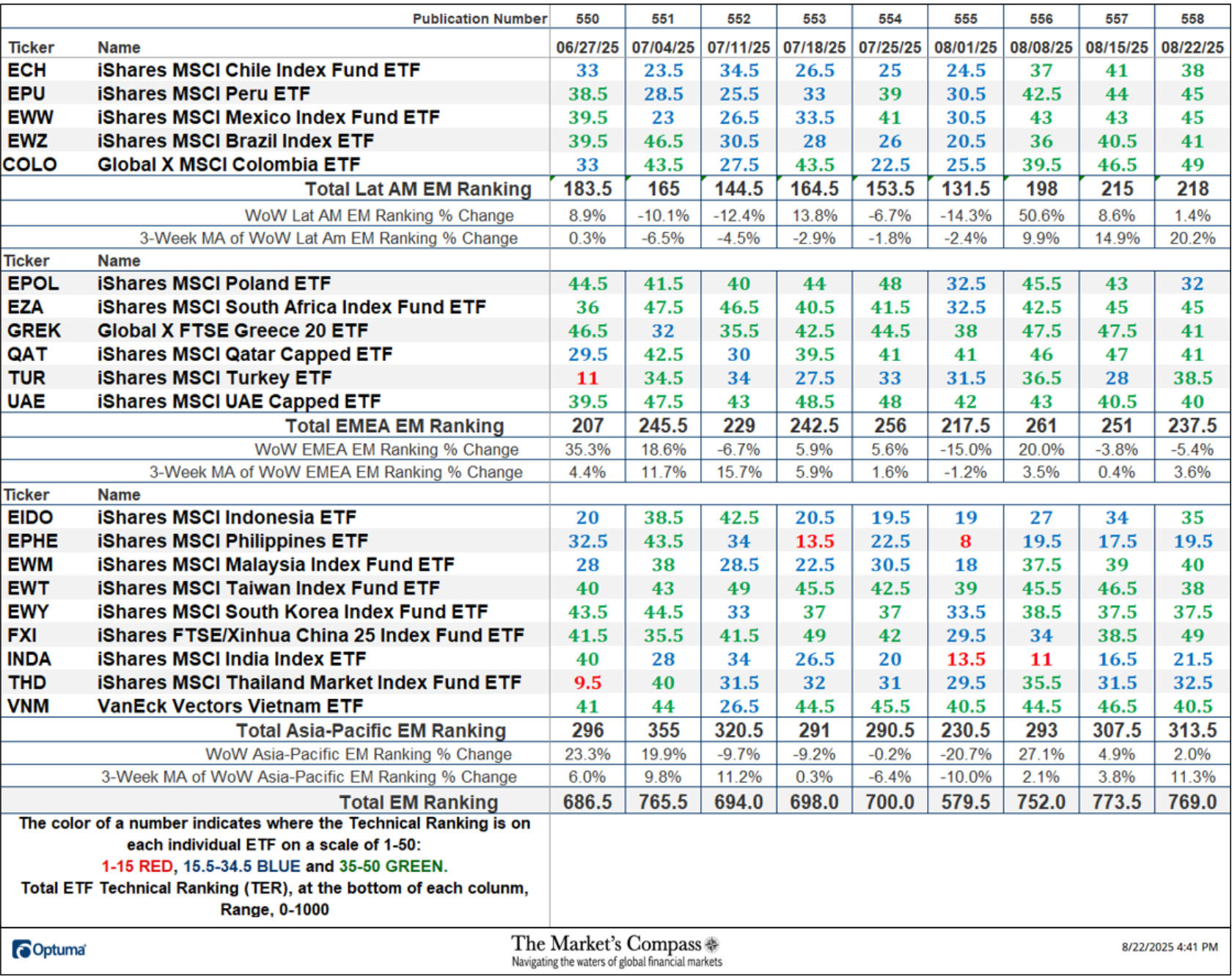Click iShares MSCI Chile Index Fund ETF name
The width and height of the screenshot is (1232, 977).
click(259, 70)
